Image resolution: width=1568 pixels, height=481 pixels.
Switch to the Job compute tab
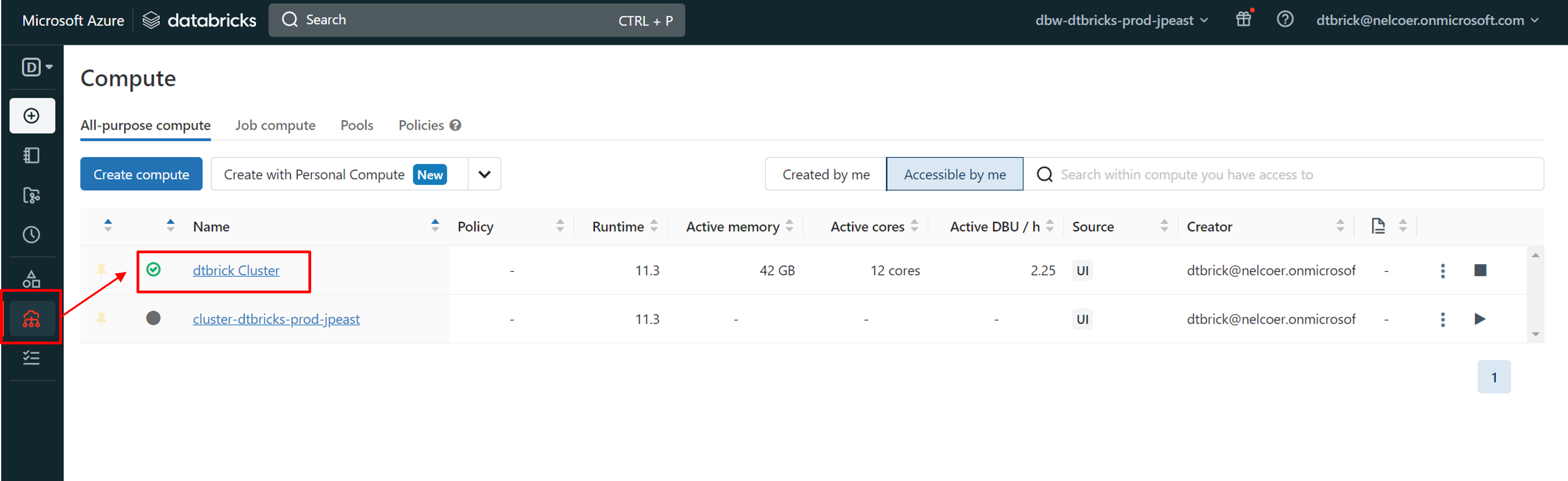pyautogui.click(x=275, y=125)
